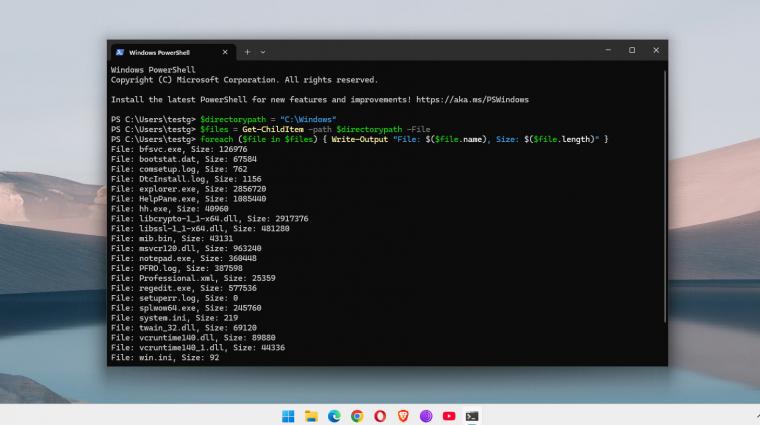Click the 'Windows PowerShell' header line in the terminal

[153, 70]
